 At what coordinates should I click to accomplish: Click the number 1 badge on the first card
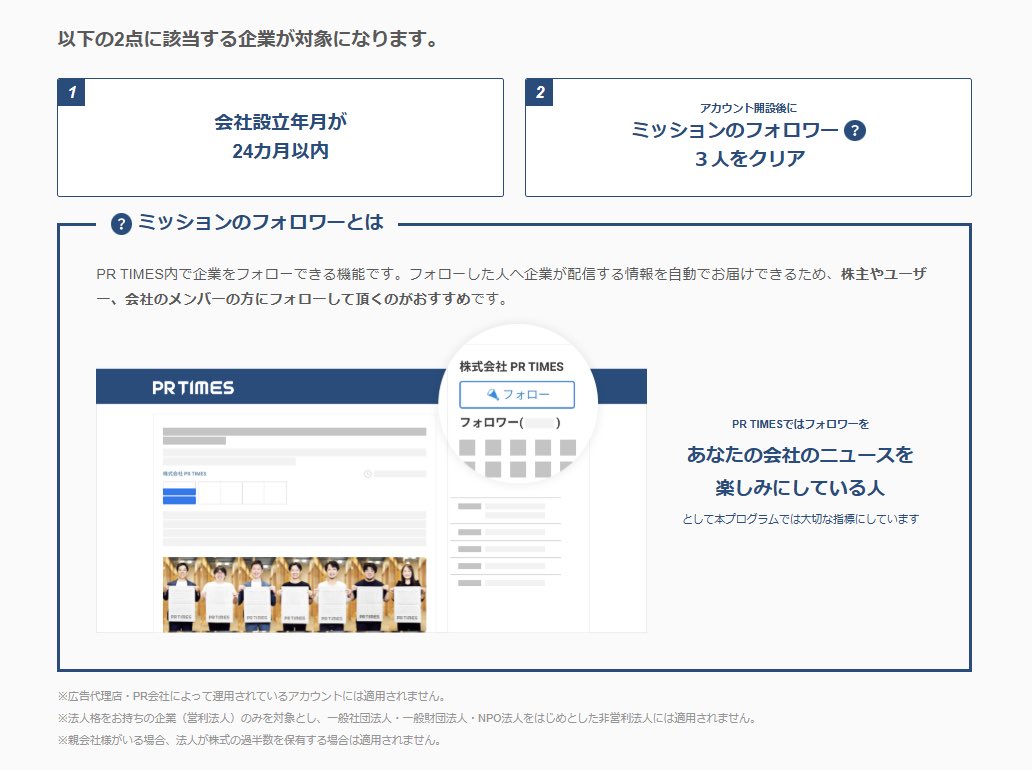click(x=72, y=93)
